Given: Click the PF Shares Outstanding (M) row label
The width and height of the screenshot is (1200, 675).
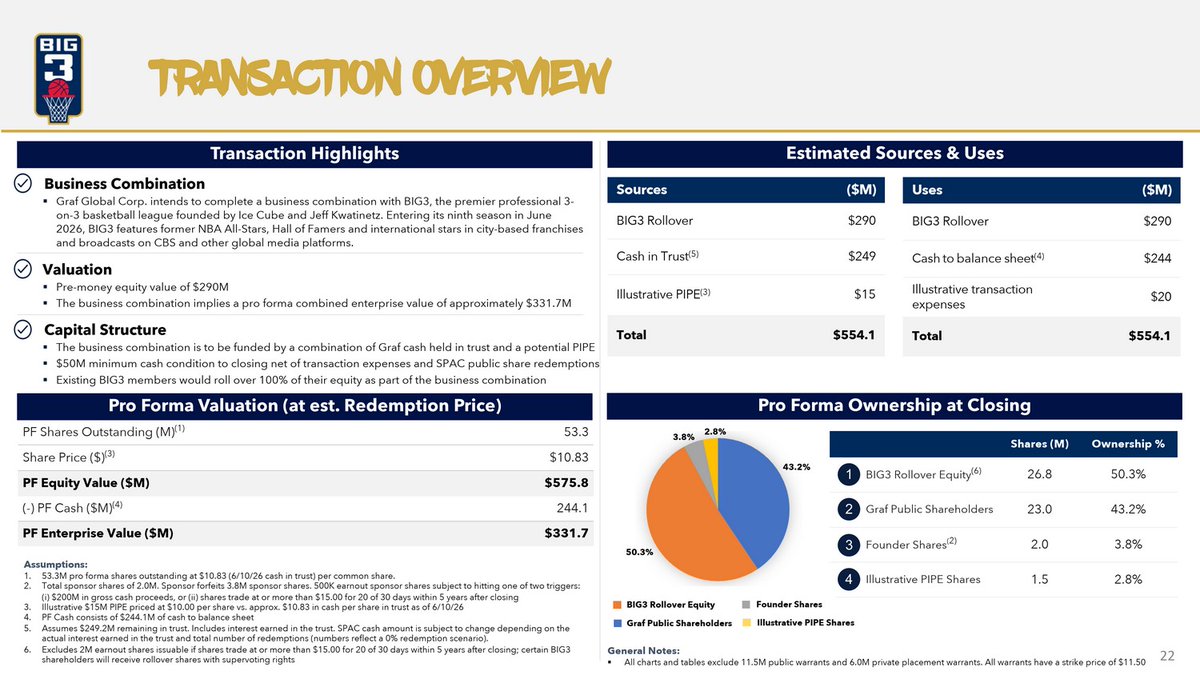Looking at the screenshot, I should pos(104,432).
